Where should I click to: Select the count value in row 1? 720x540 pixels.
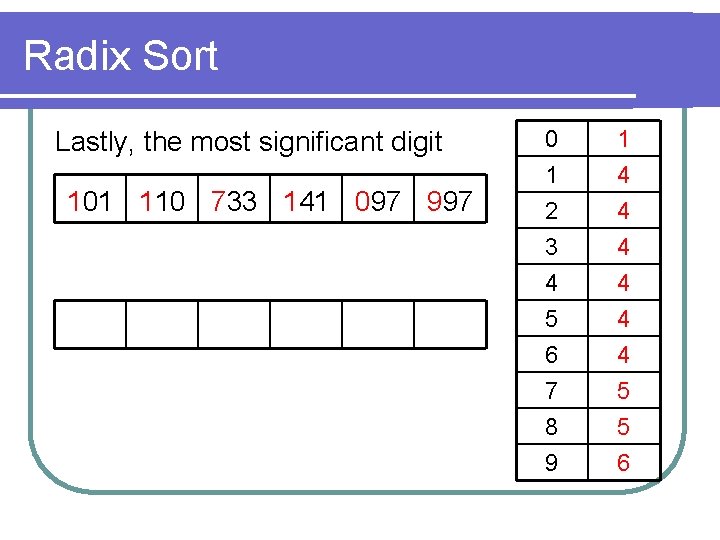pos(624,174)
